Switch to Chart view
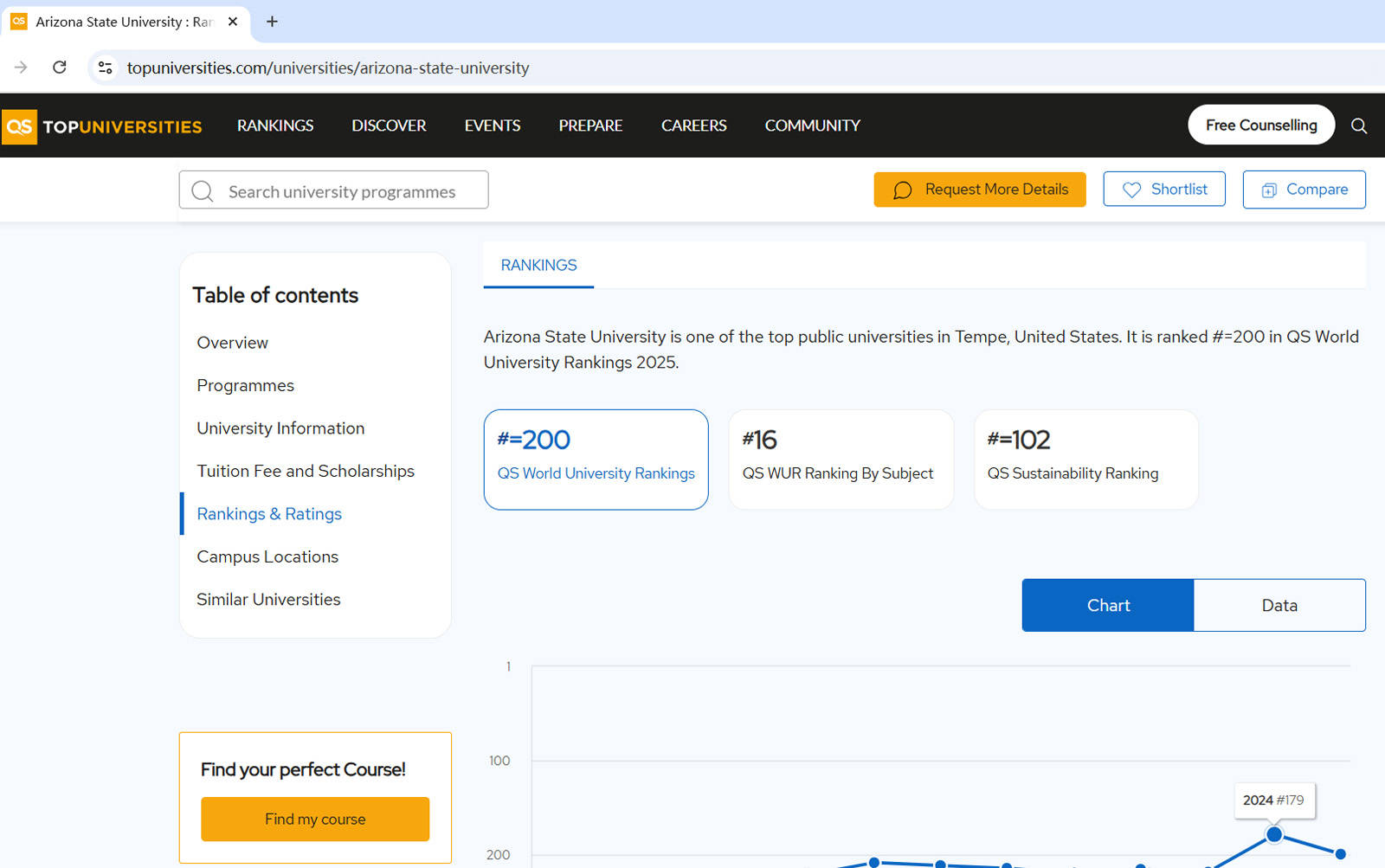Screen dimensions: 1385x868 pyautogui.click(x=1108, y=605)
